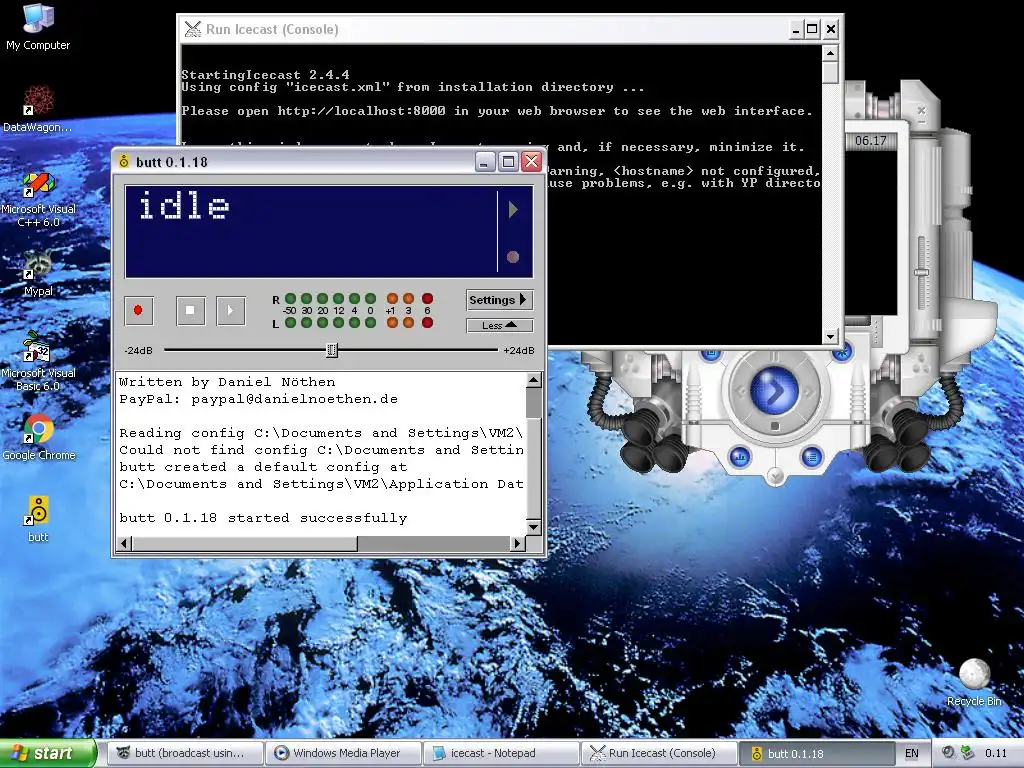Click the butt log scrollbar's down arrow
The width and height of the screenshot is (1024, 768).
pos(534,526)
